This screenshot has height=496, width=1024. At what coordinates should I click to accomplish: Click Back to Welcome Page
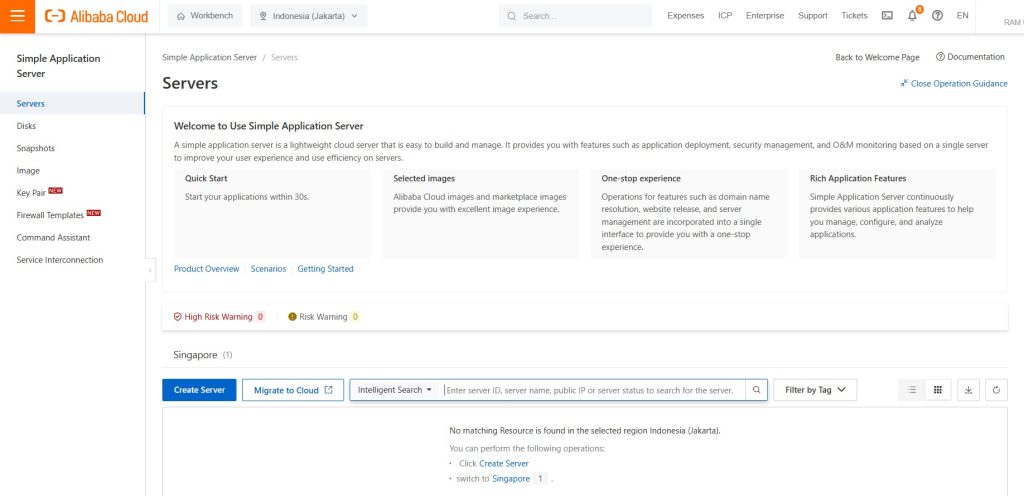coord(877,57)
